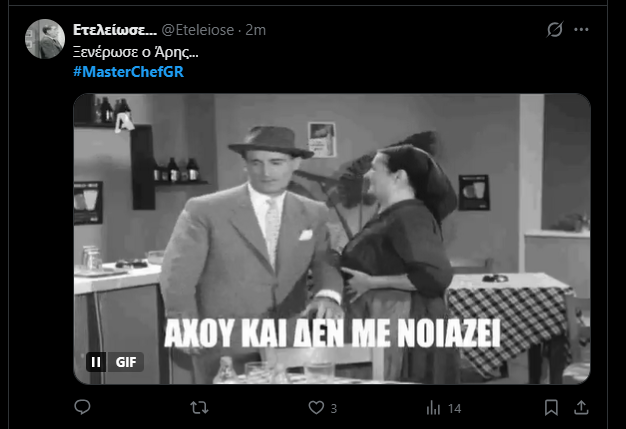Open the Ετελείωσε... display name profile
Viewport: 626px width, 429px height.
click(x=115, y=30)
